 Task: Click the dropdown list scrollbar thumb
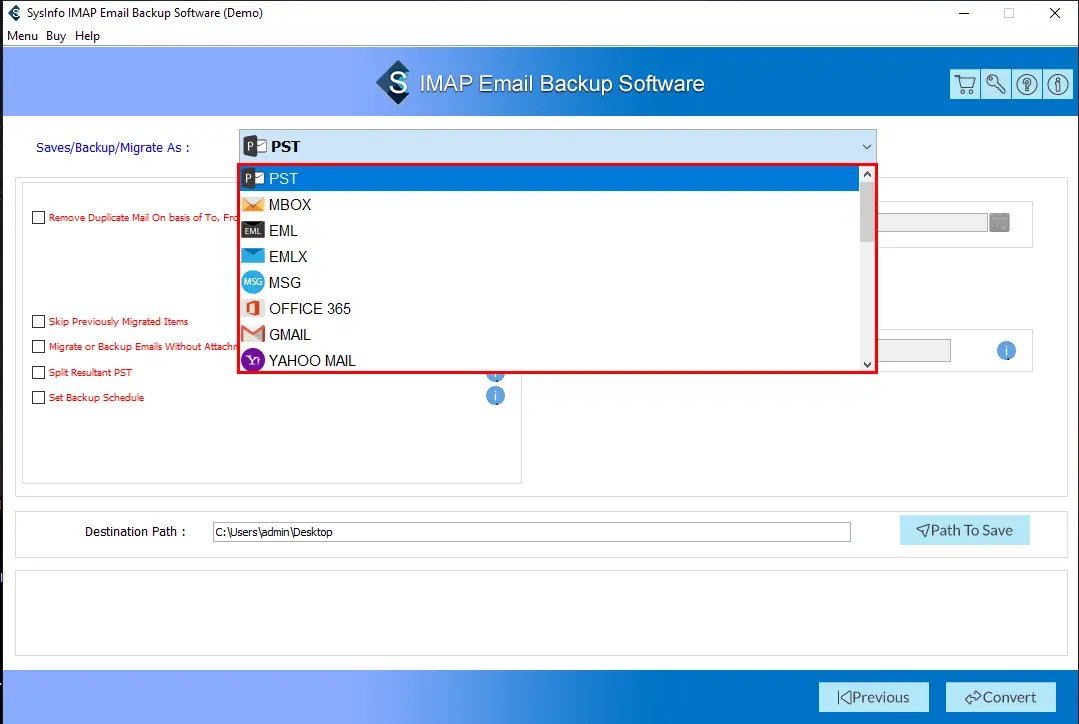(x=867, y=212)
